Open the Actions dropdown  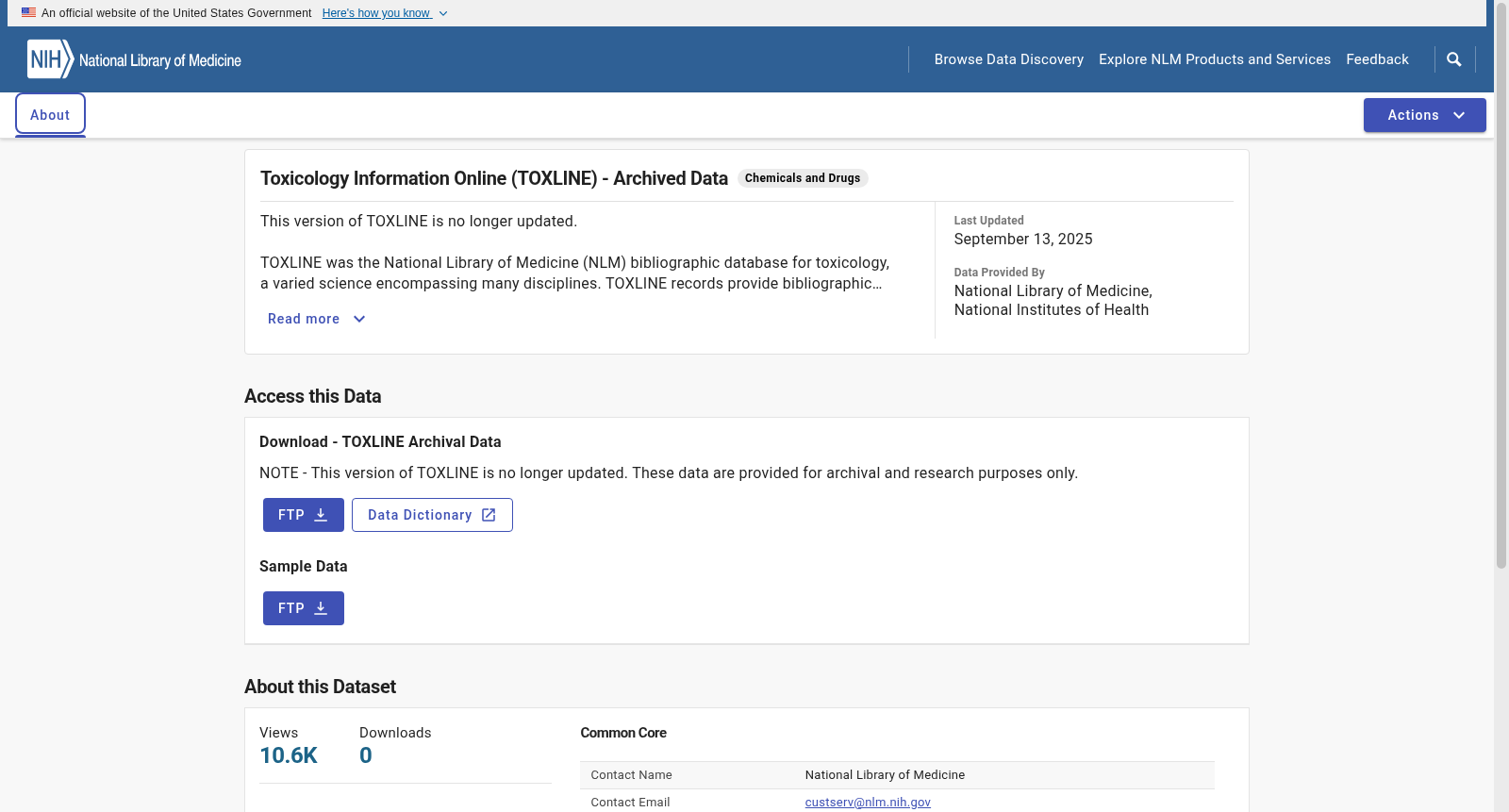click(1424, 115)
